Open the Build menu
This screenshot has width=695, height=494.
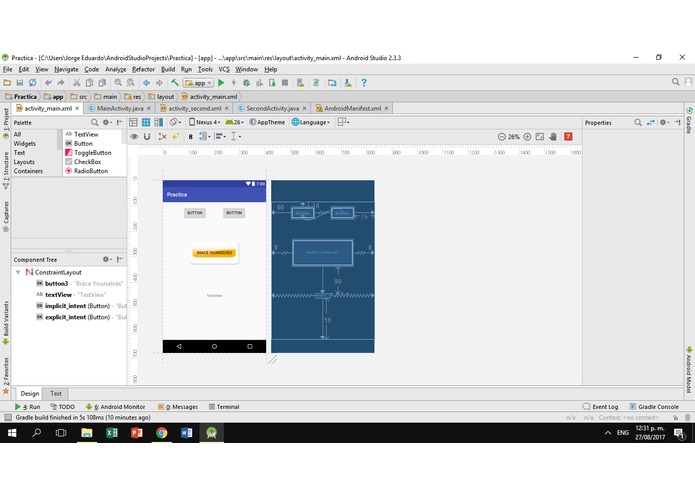point(168,69)
